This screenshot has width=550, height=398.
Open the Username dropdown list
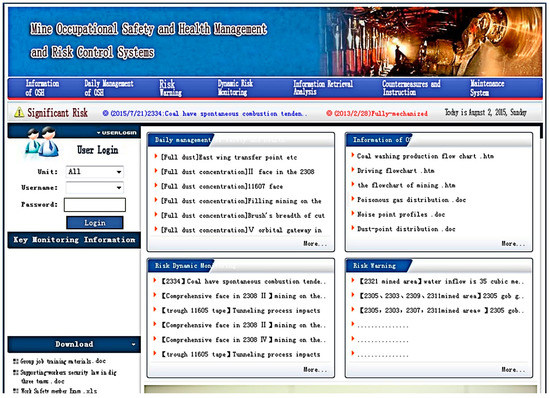95,188
